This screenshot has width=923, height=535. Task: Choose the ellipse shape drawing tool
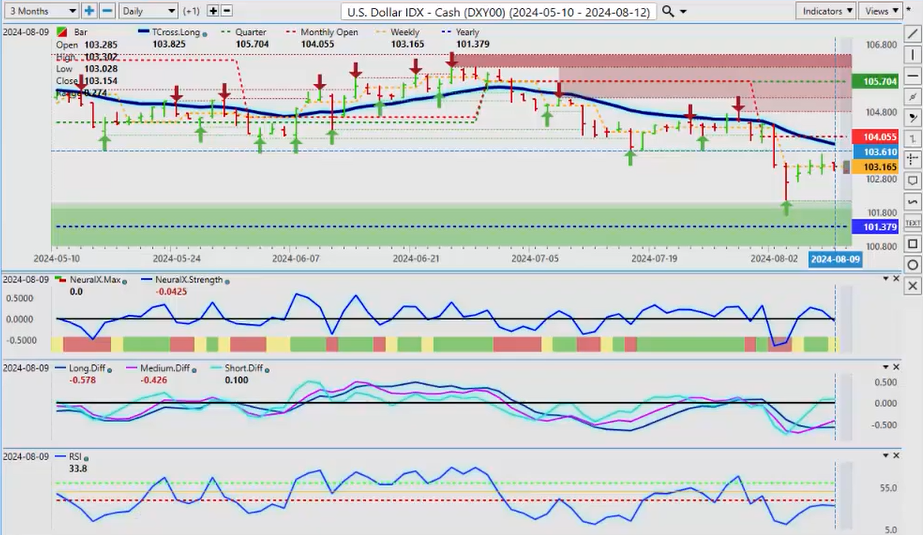pos(912,265)
